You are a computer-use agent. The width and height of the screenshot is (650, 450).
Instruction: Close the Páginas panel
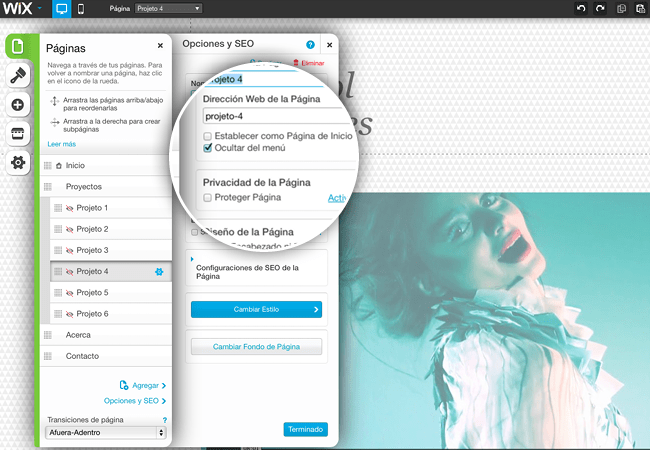[160, 46]
